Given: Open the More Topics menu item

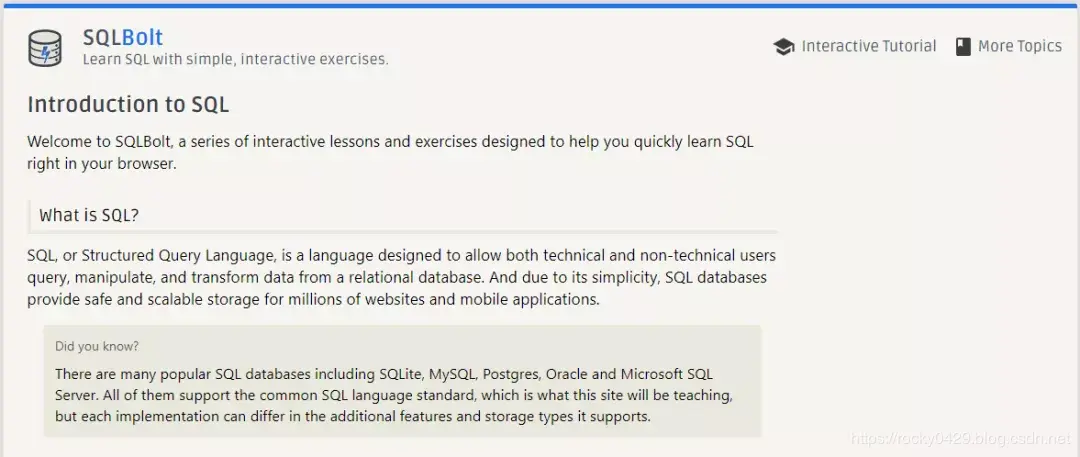Looking at the screenshot, I should tap(1019, 46).
